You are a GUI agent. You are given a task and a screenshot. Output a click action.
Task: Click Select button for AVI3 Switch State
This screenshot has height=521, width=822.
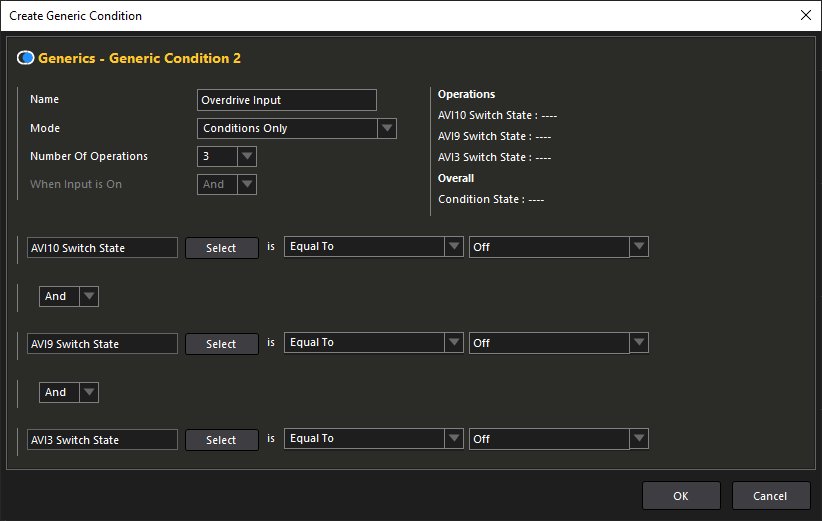[x=222, y=440]
